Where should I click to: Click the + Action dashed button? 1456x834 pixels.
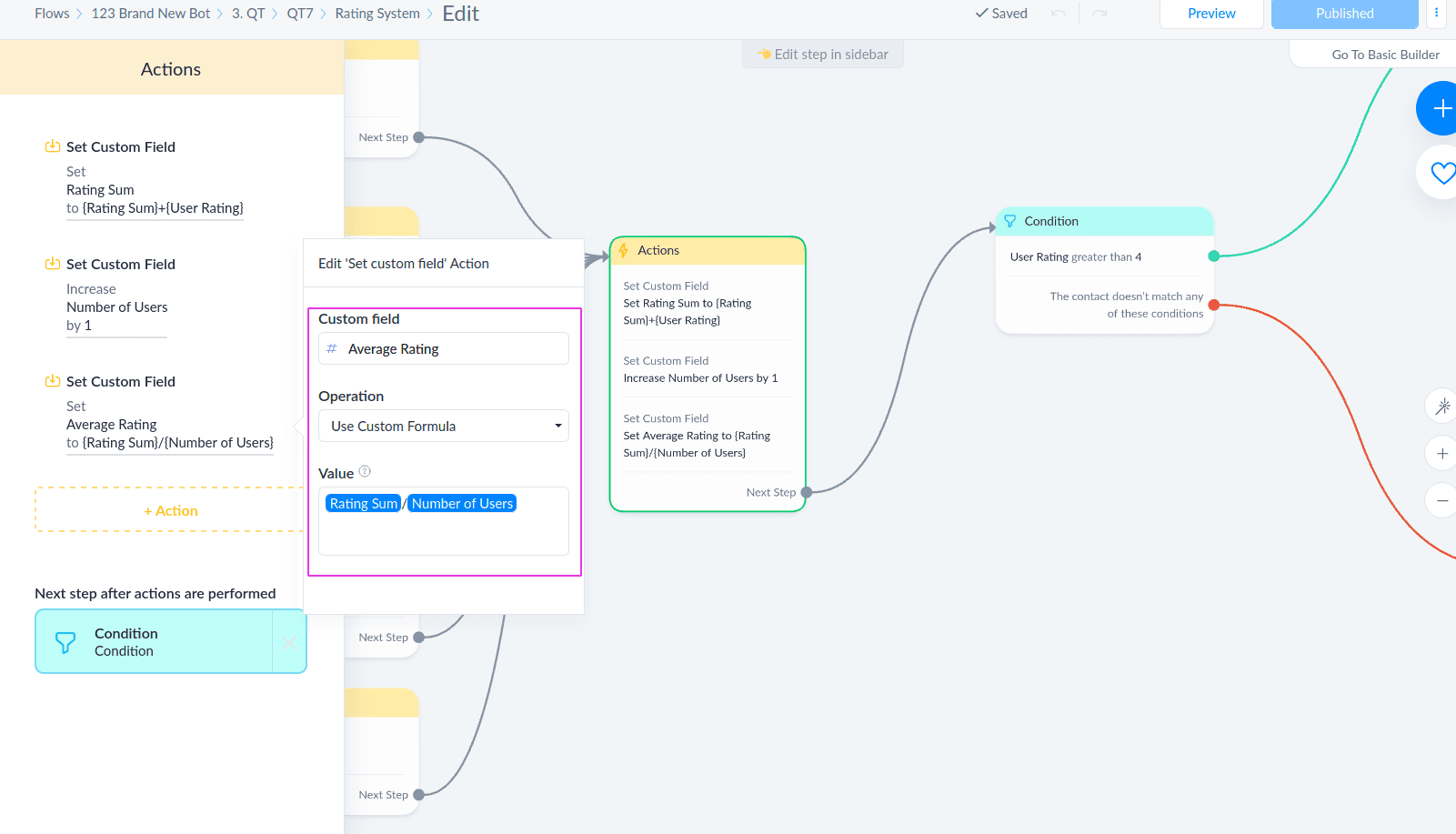tap(170, 510)
